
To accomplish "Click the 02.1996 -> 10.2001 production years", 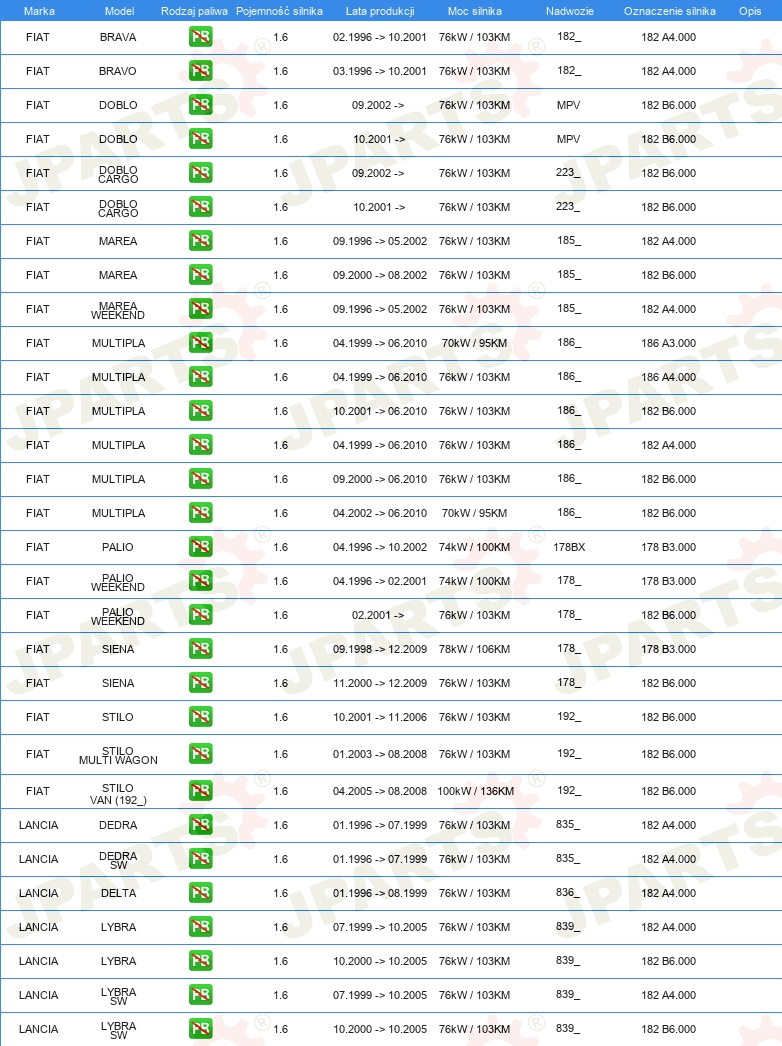I will coord(380,37).
